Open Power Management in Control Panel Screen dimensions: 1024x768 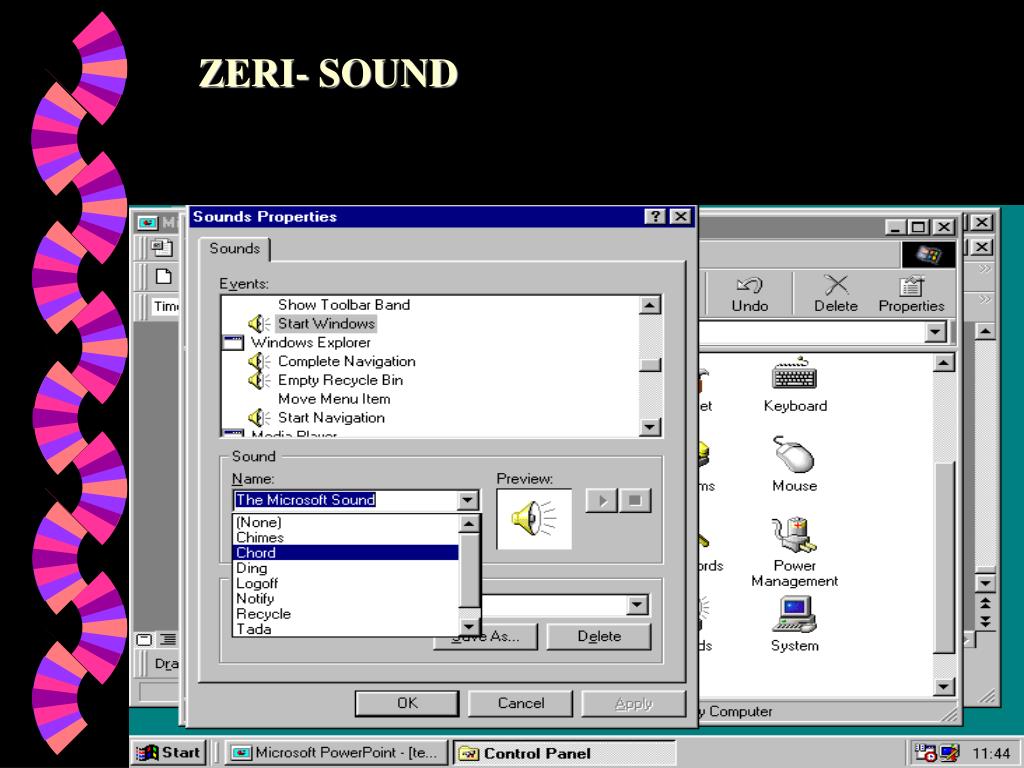pos(794,552)
